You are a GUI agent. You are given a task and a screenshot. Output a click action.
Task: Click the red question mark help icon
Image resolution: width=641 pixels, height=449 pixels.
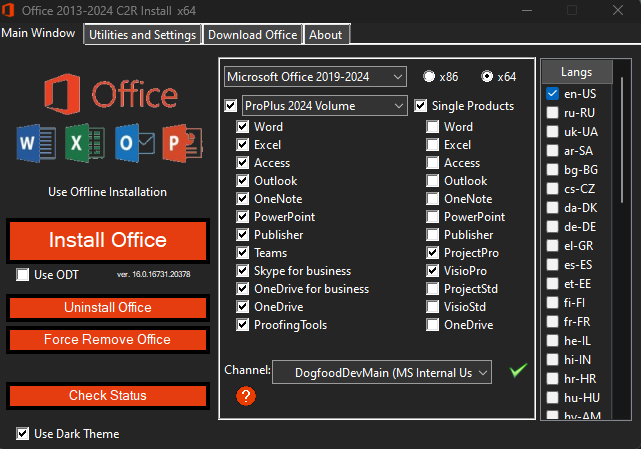tap(246, 396)
